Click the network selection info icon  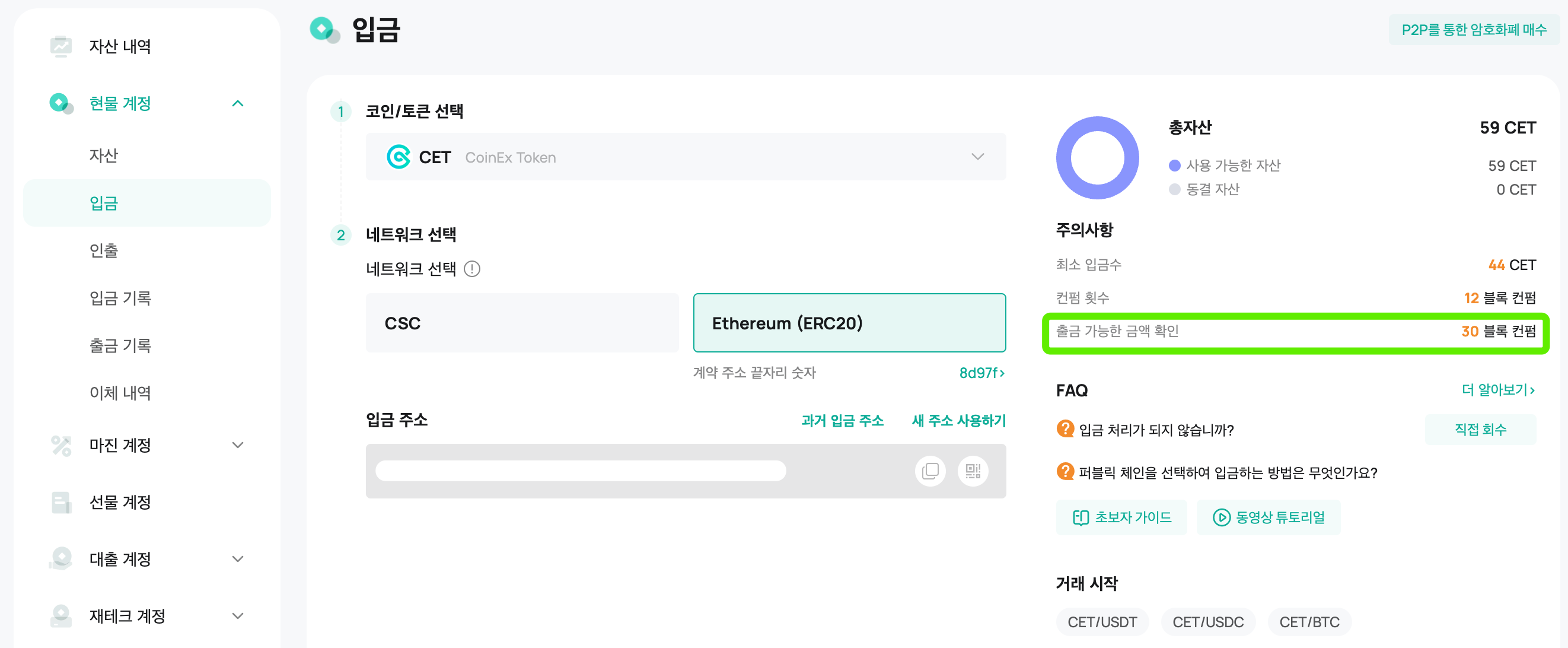click(x=471, y=269)
